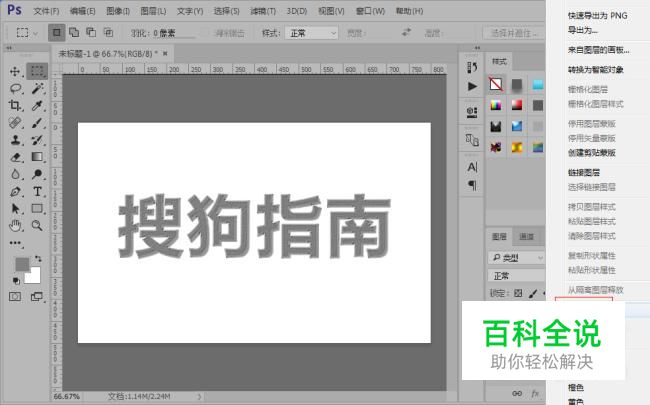Select the Clone Stamp tool
The image size is (650, 405).
[x=15, y=140]
